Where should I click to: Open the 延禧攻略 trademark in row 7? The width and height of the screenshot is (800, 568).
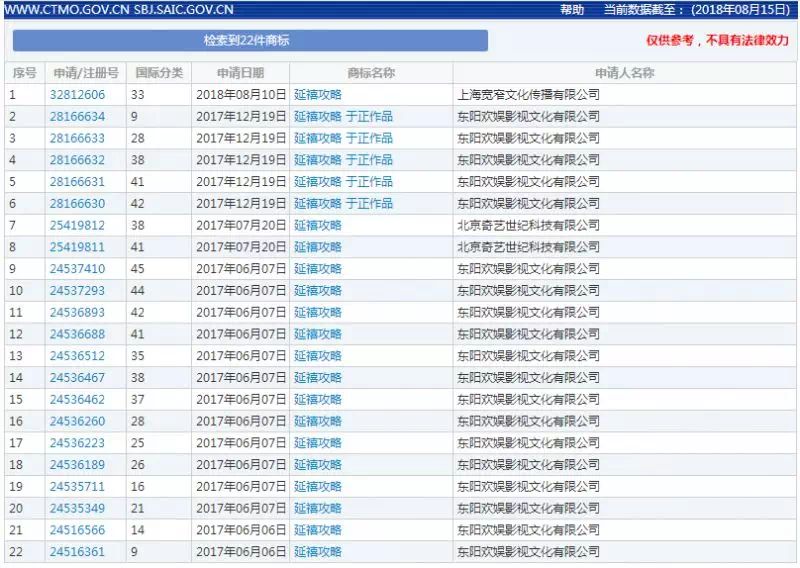(317, 225)
